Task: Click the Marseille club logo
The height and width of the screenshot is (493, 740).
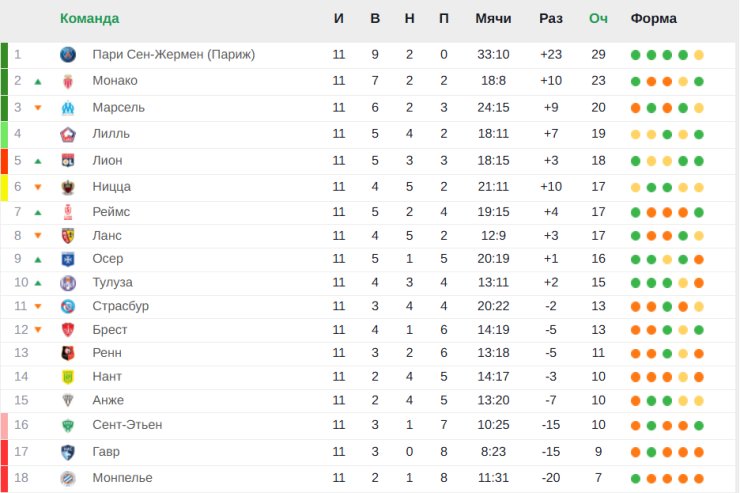Action: 68,108
